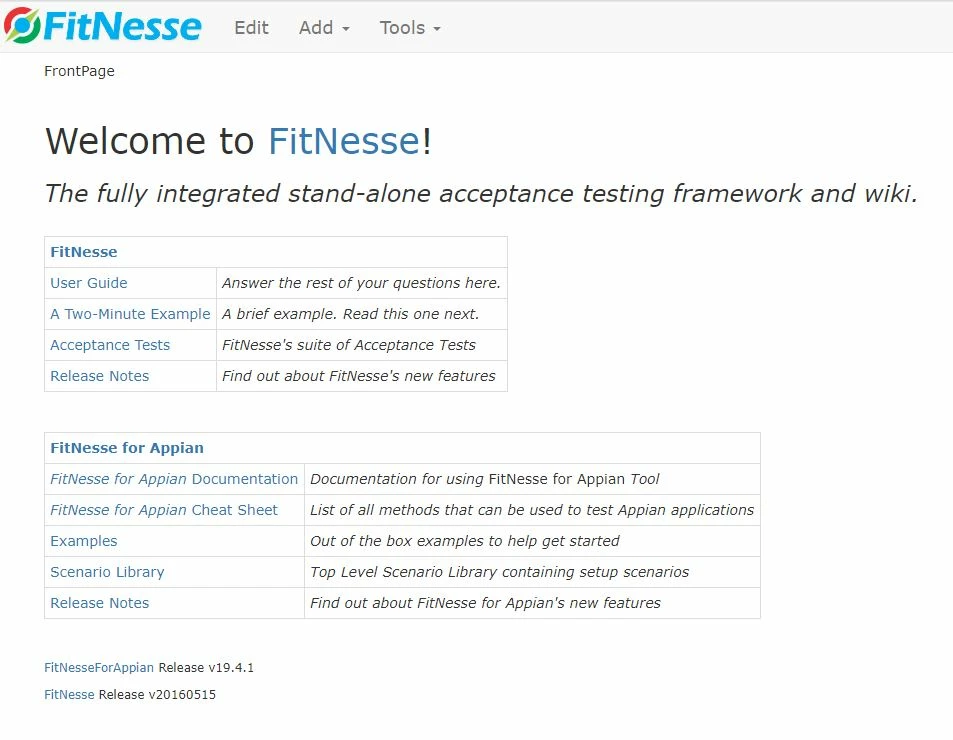
Task: Click the FitNesse logo icon
Action: tap(22, 26)
